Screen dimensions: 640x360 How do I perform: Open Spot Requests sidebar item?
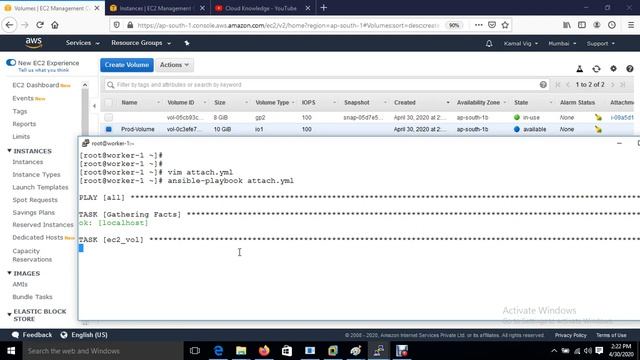tap(35, 200)
